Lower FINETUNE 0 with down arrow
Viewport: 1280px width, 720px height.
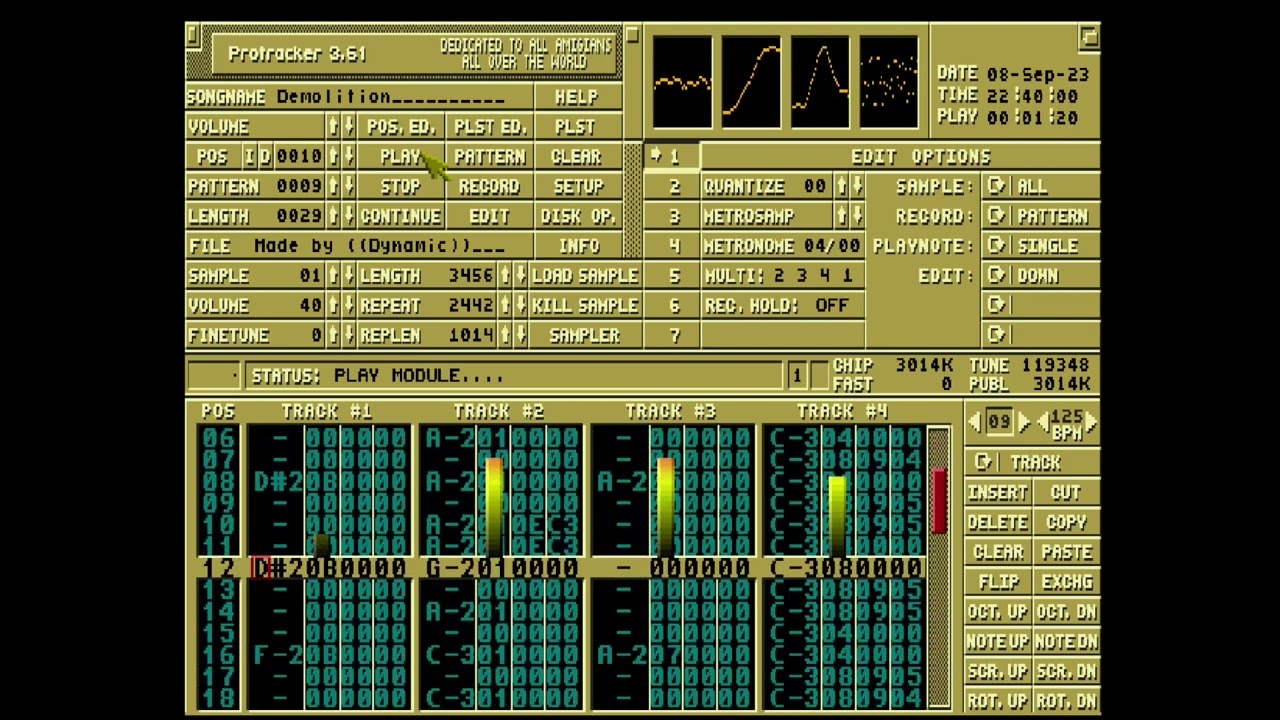point(348,336)
